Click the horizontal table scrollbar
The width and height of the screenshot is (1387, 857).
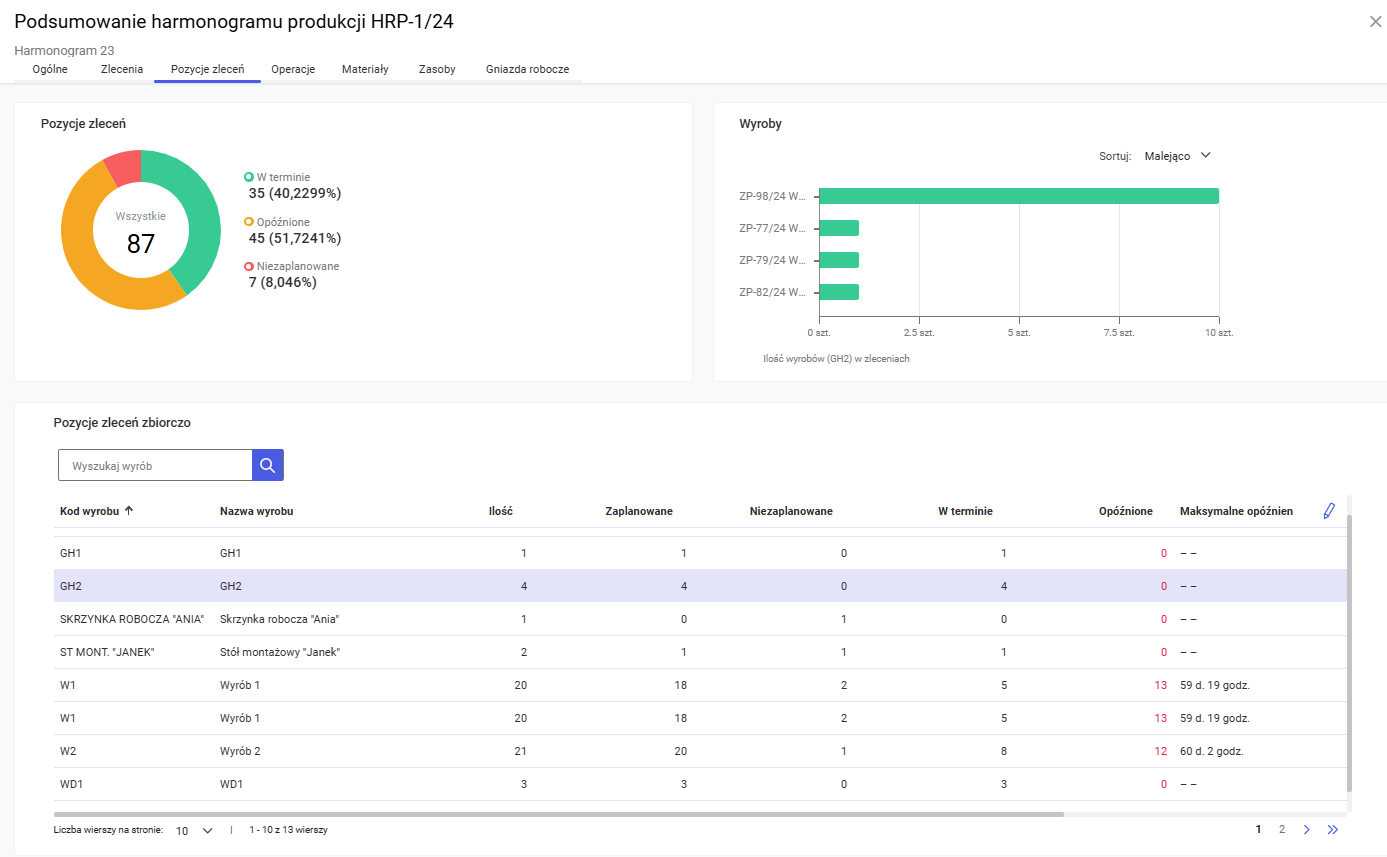pyautogui.click(x=558, y=814)
